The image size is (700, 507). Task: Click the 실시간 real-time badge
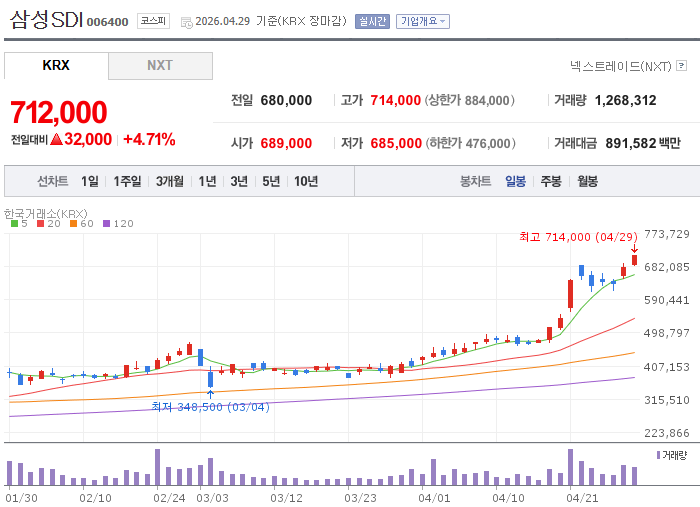tap(372, 21)
